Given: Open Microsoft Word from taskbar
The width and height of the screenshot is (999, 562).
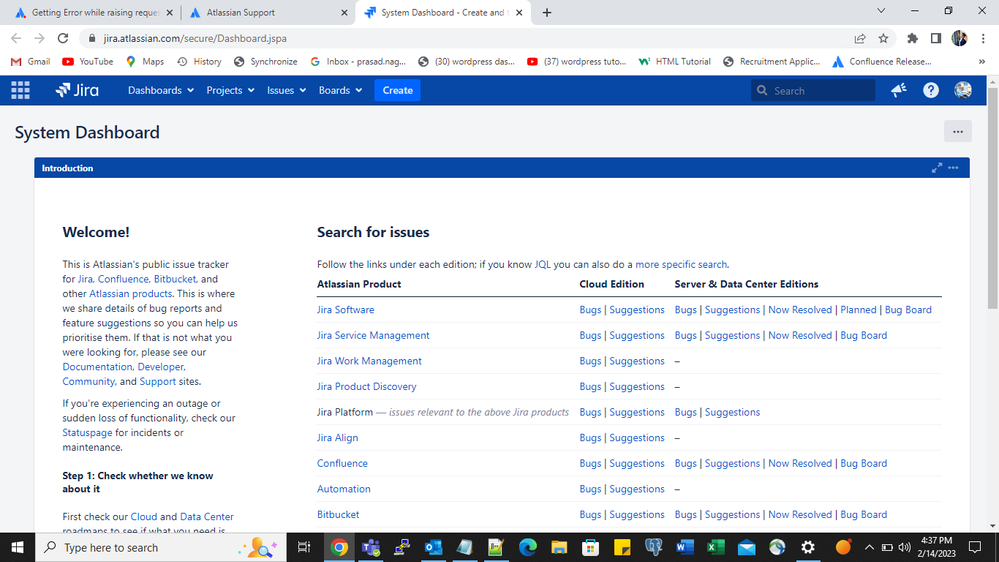Looking at the screenshot, I should coord(684,547).
